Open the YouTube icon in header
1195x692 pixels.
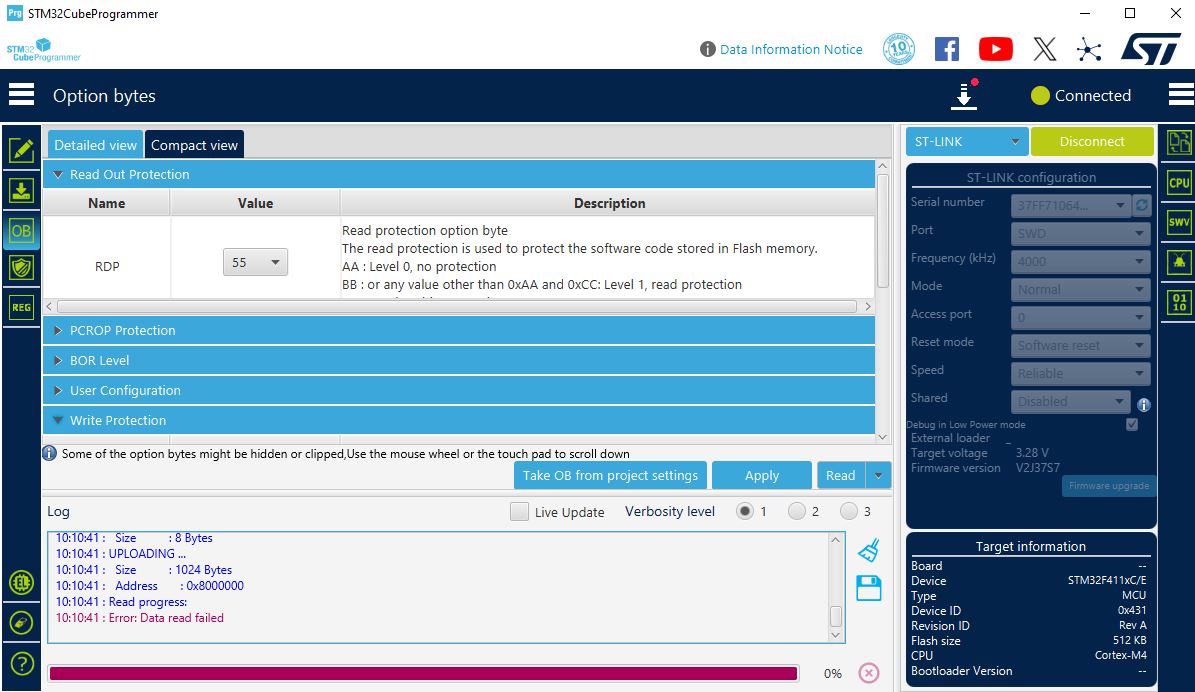[995, 49]
